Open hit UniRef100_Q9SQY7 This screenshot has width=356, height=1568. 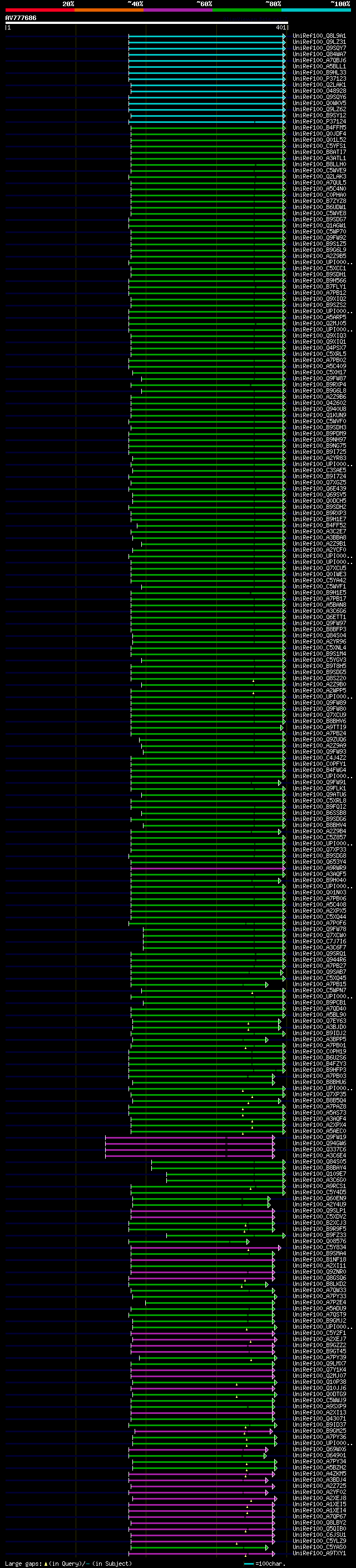coord(319,48)
